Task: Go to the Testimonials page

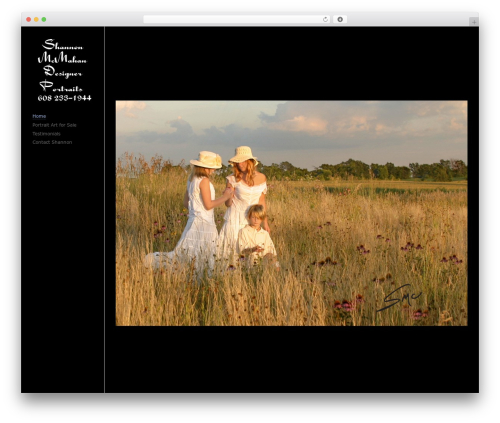Action: click(46, 134)
